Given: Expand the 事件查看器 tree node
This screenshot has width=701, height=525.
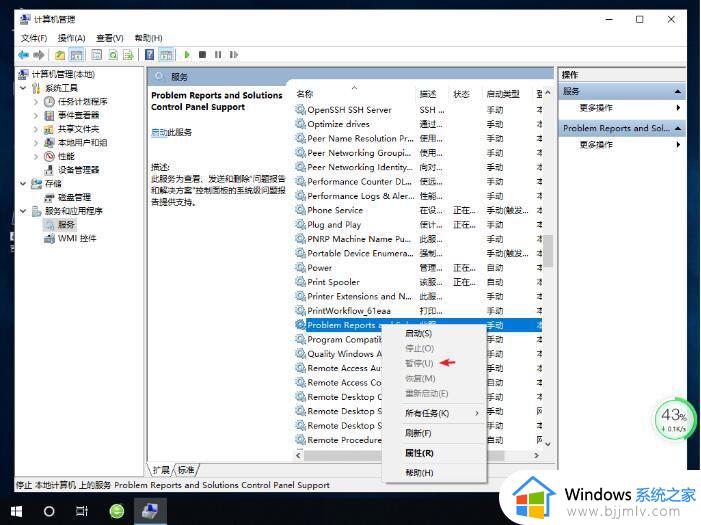Looking at the screenshot, I should (36, 115).
